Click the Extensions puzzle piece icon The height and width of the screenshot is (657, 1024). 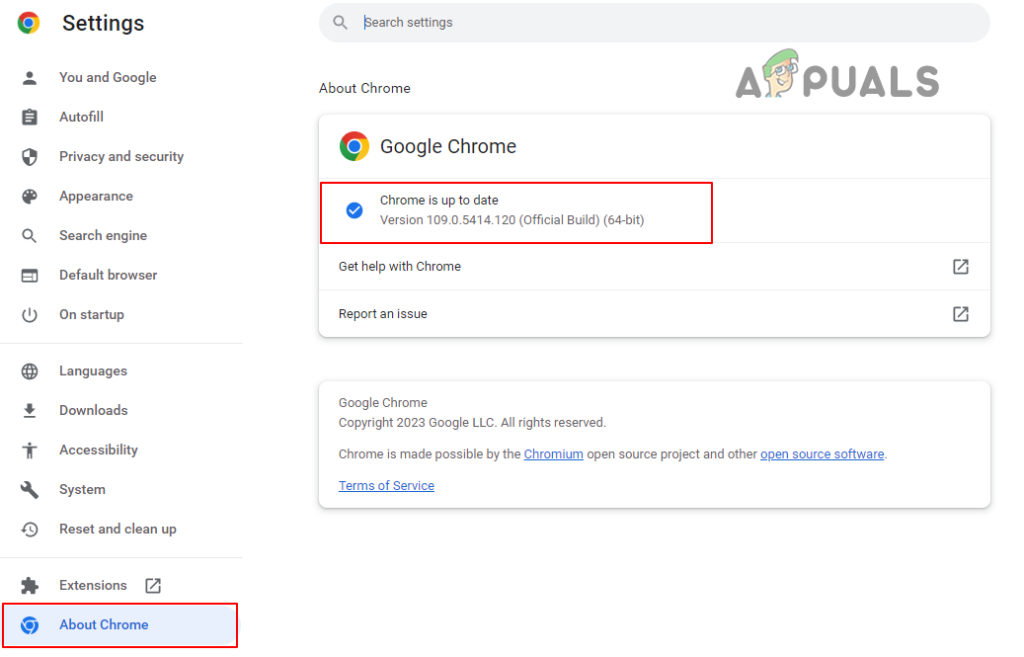29,586
